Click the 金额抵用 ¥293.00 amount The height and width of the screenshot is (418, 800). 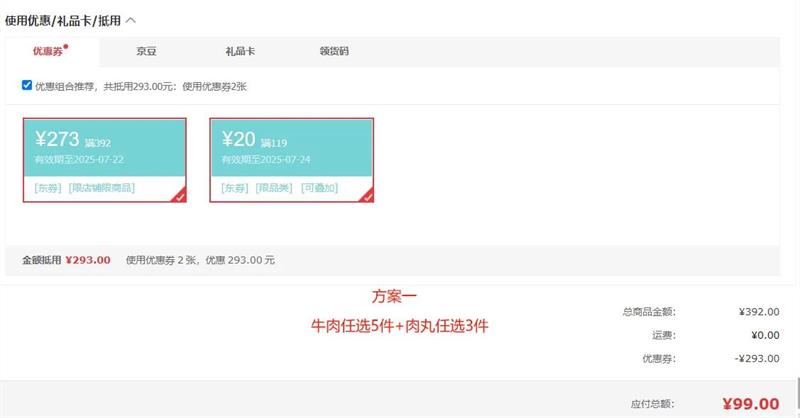tap(88, 260)
